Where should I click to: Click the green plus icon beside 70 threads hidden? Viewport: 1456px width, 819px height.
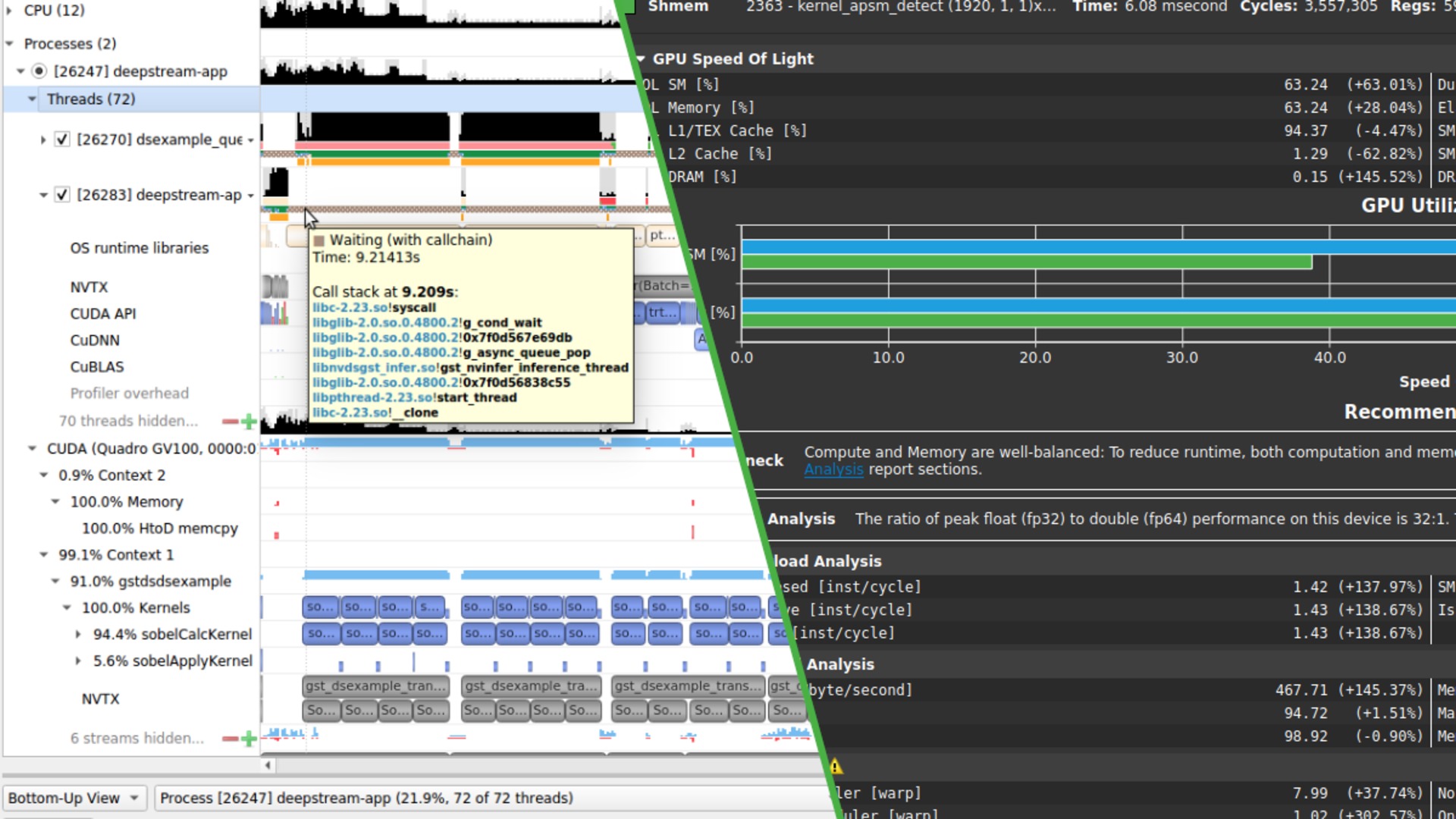tap(249, 421)
